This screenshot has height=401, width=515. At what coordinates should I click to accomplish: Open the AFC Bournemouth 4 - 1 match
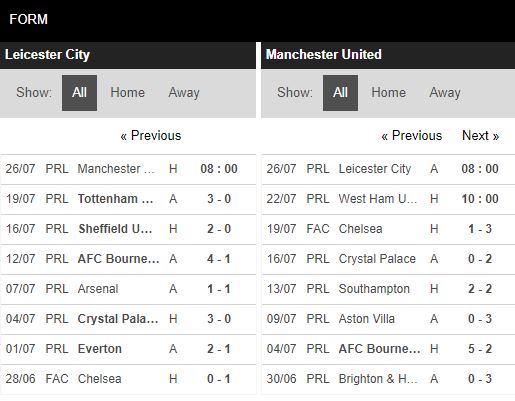128,259
